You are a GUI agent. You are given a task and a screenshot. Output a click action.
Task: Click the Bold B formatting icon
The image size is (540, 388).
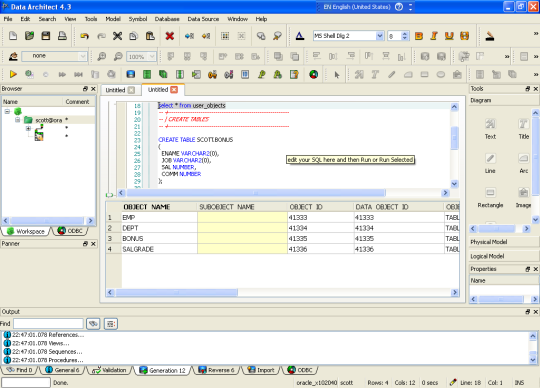click(419, 36)
